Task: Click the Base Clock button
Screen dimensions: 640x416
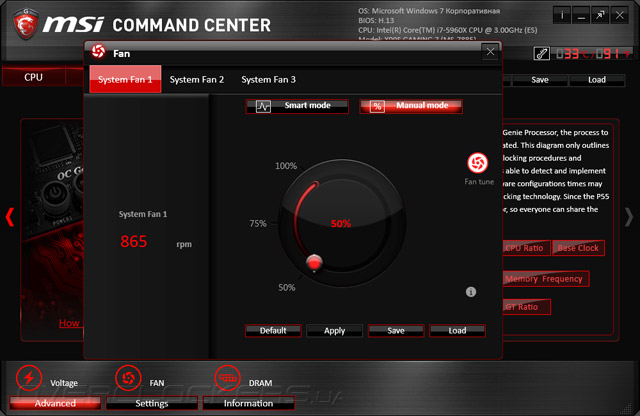Action: click(x=578, y=248)
